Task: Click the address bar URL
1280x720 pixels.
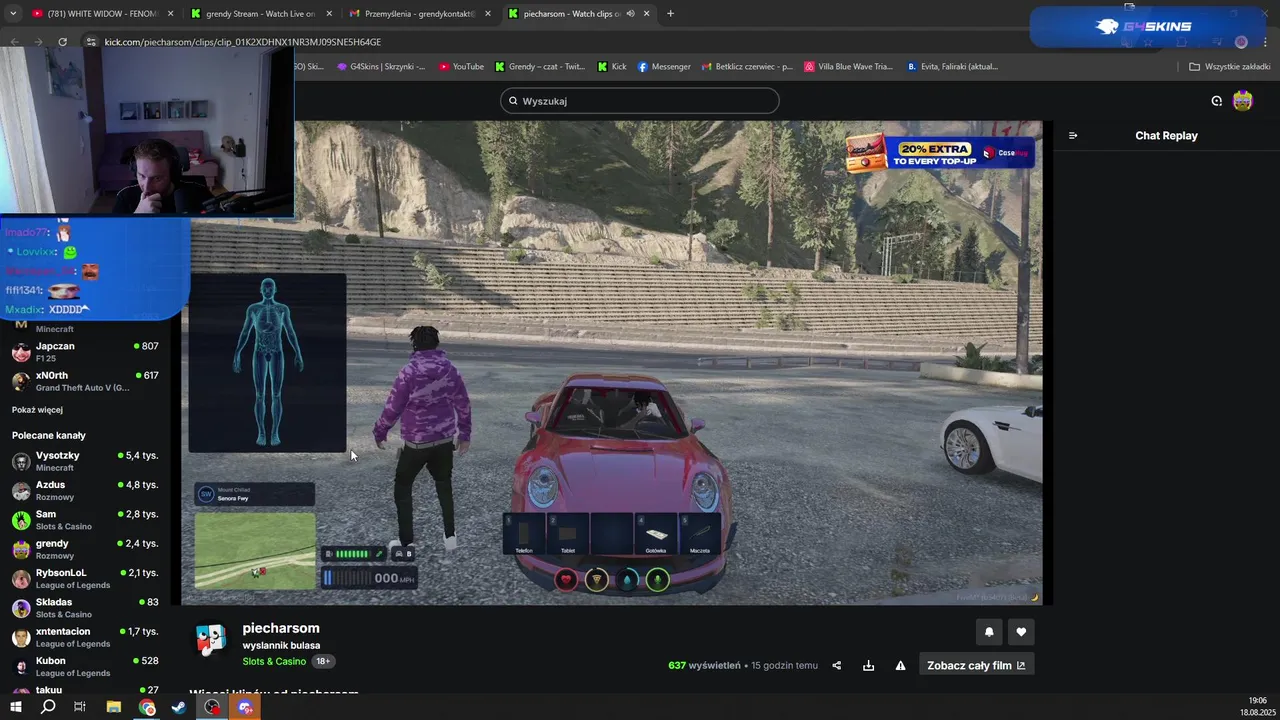Action: coord(243,42)
